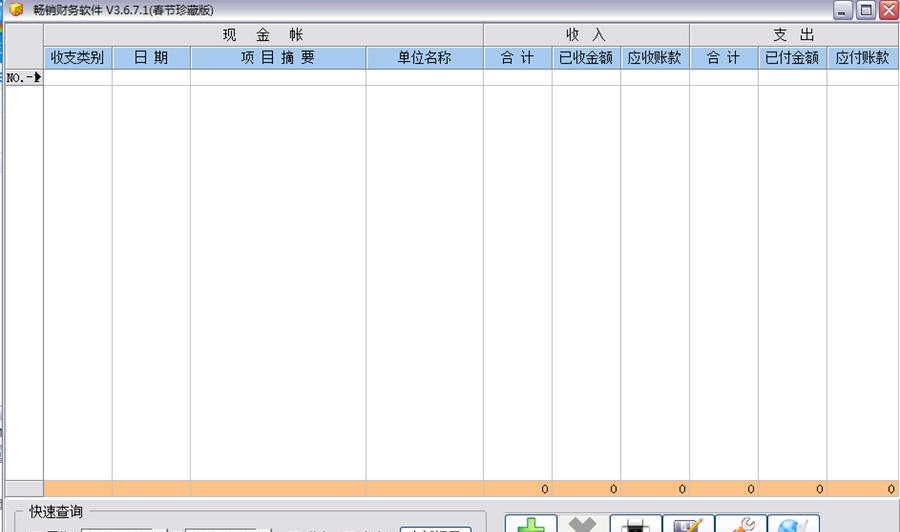Click the total 0 under 已收金额
900x532 pixels.
coord(587,489)
